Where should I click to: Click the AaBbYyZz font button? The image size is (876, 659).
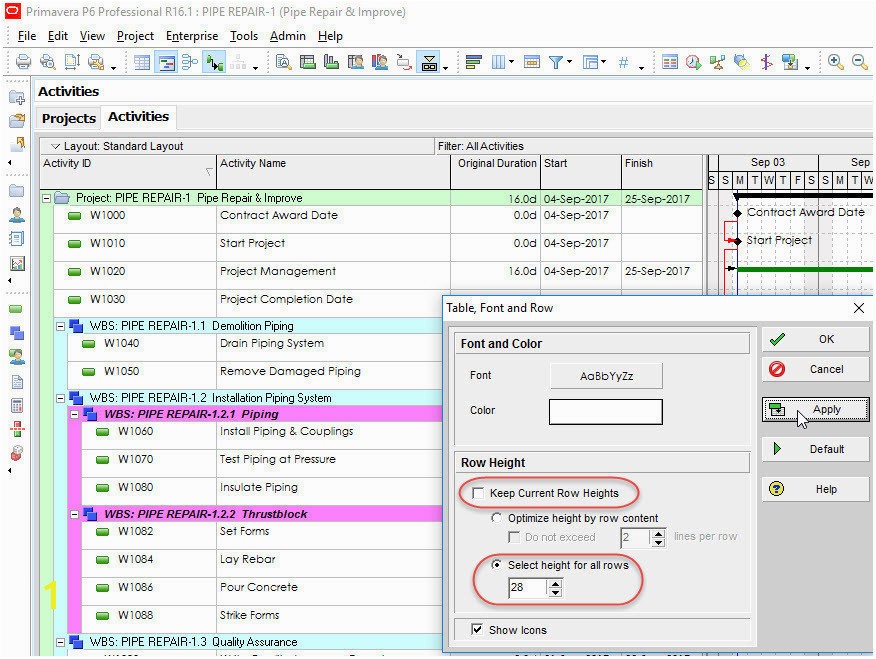click(x=606, y=376)
